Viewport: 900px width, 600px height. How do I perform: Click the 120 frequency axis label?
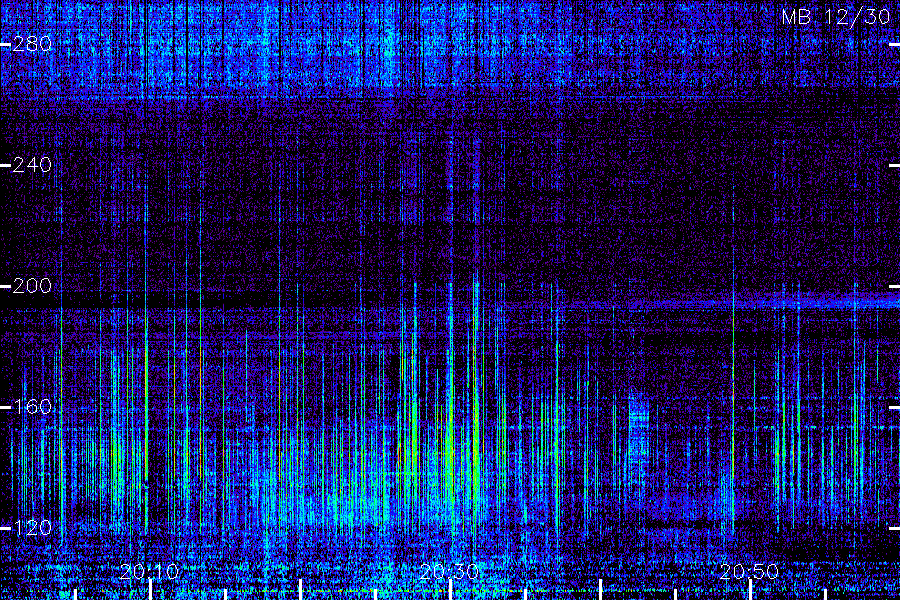(32, 528)
